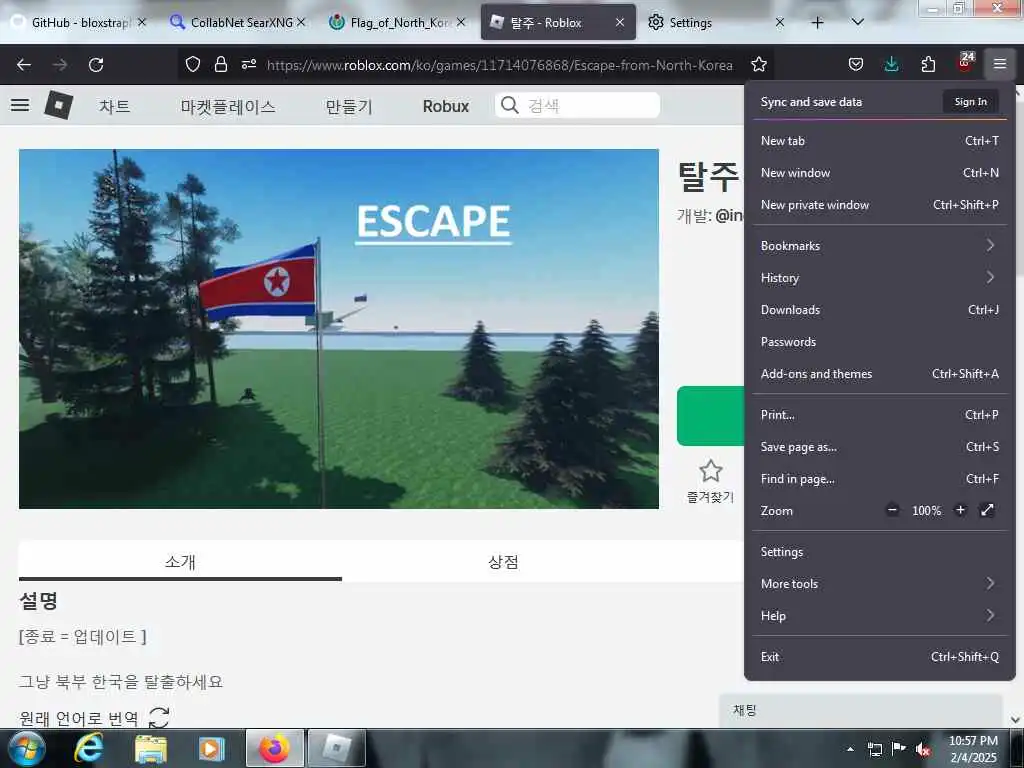
Task: Click the red extension badge showing 24
Action: coord(965,62)
